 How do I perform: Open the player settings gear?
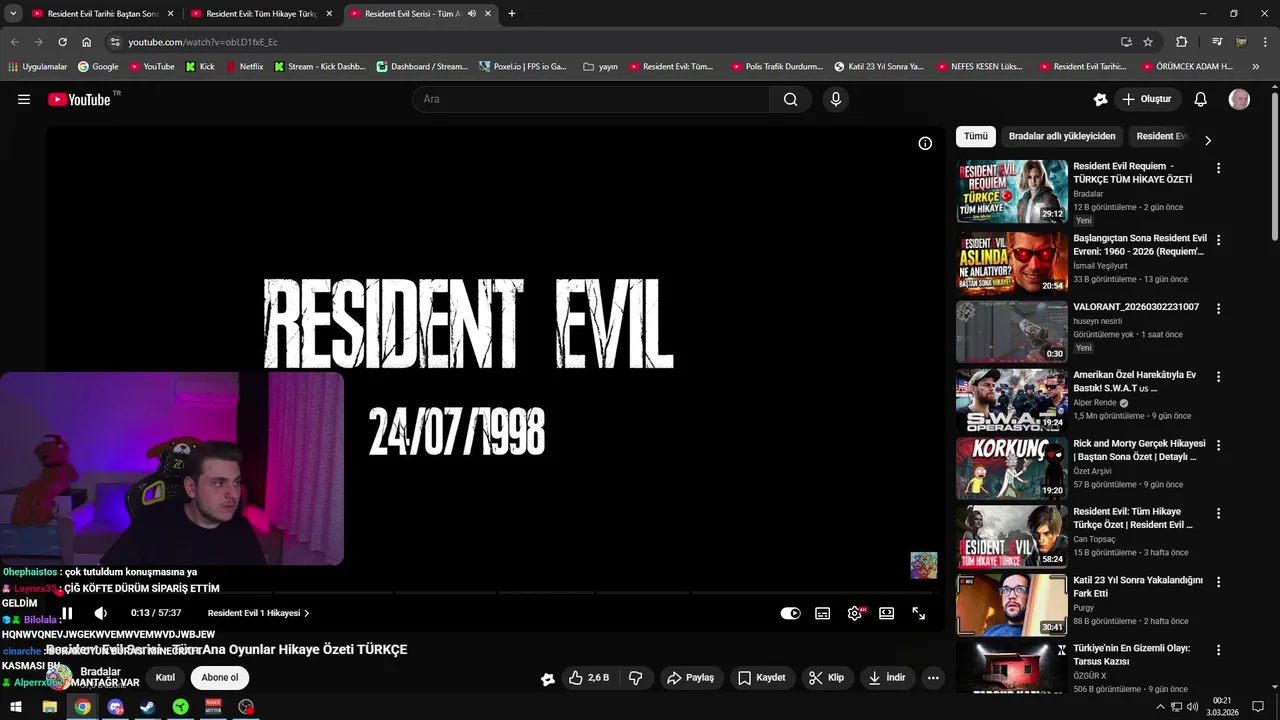tap(855, 613)
